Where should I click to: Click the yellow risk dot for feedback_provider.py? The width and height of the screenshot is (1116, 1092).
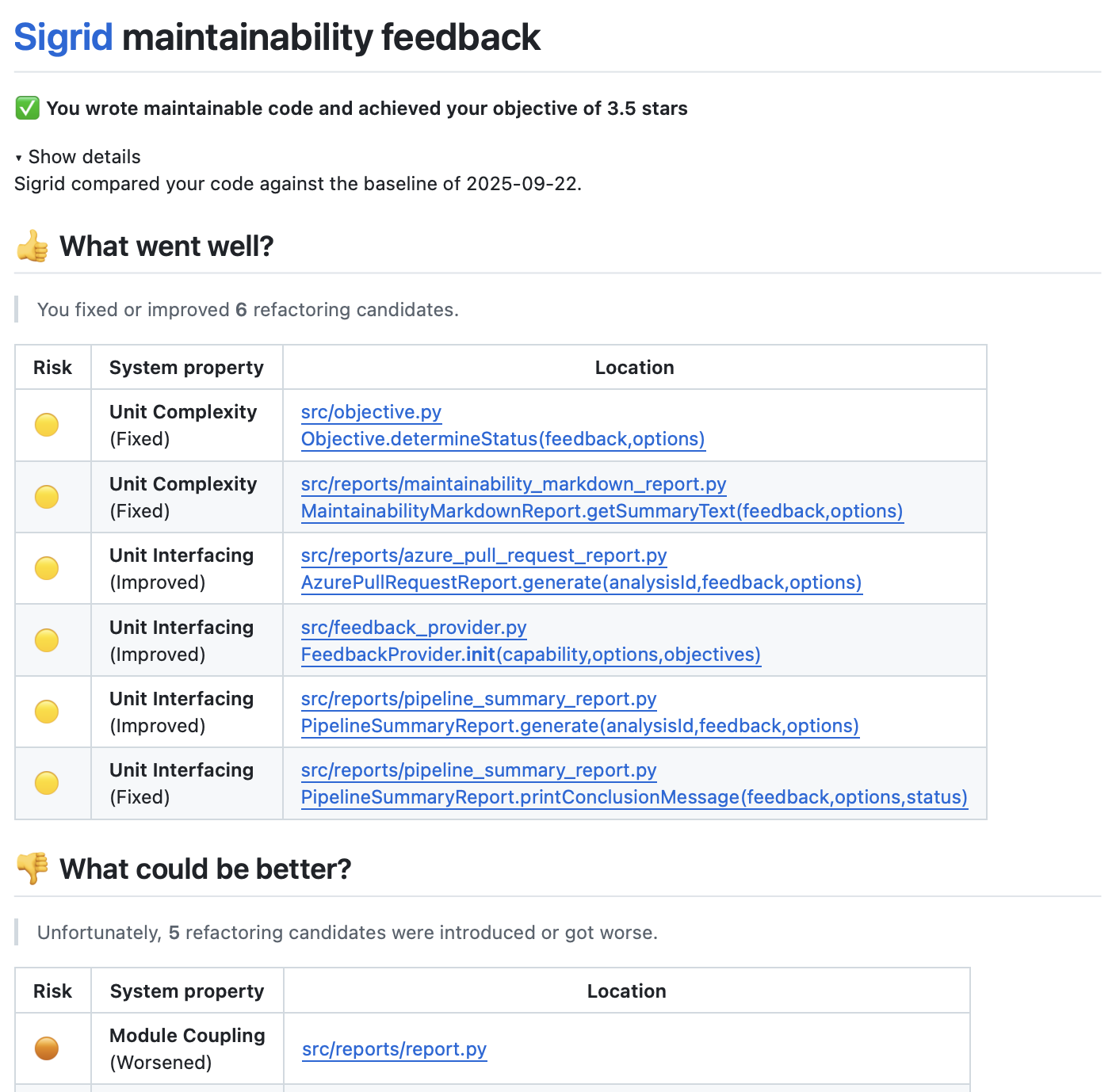47,640
